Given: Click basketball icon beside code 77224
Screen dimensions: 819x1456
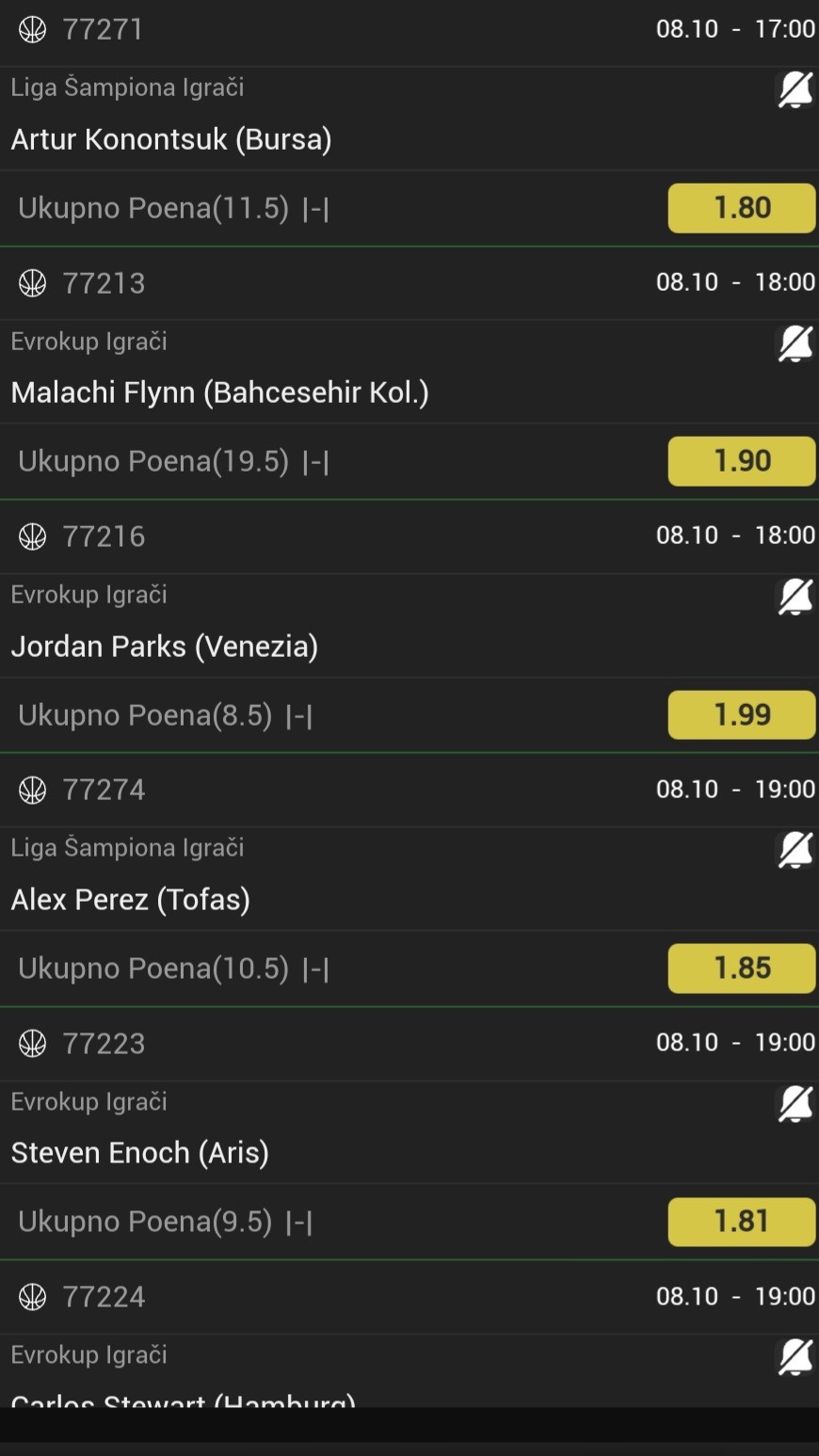Looking at the screenshot, I should [x=33, y=1297].
